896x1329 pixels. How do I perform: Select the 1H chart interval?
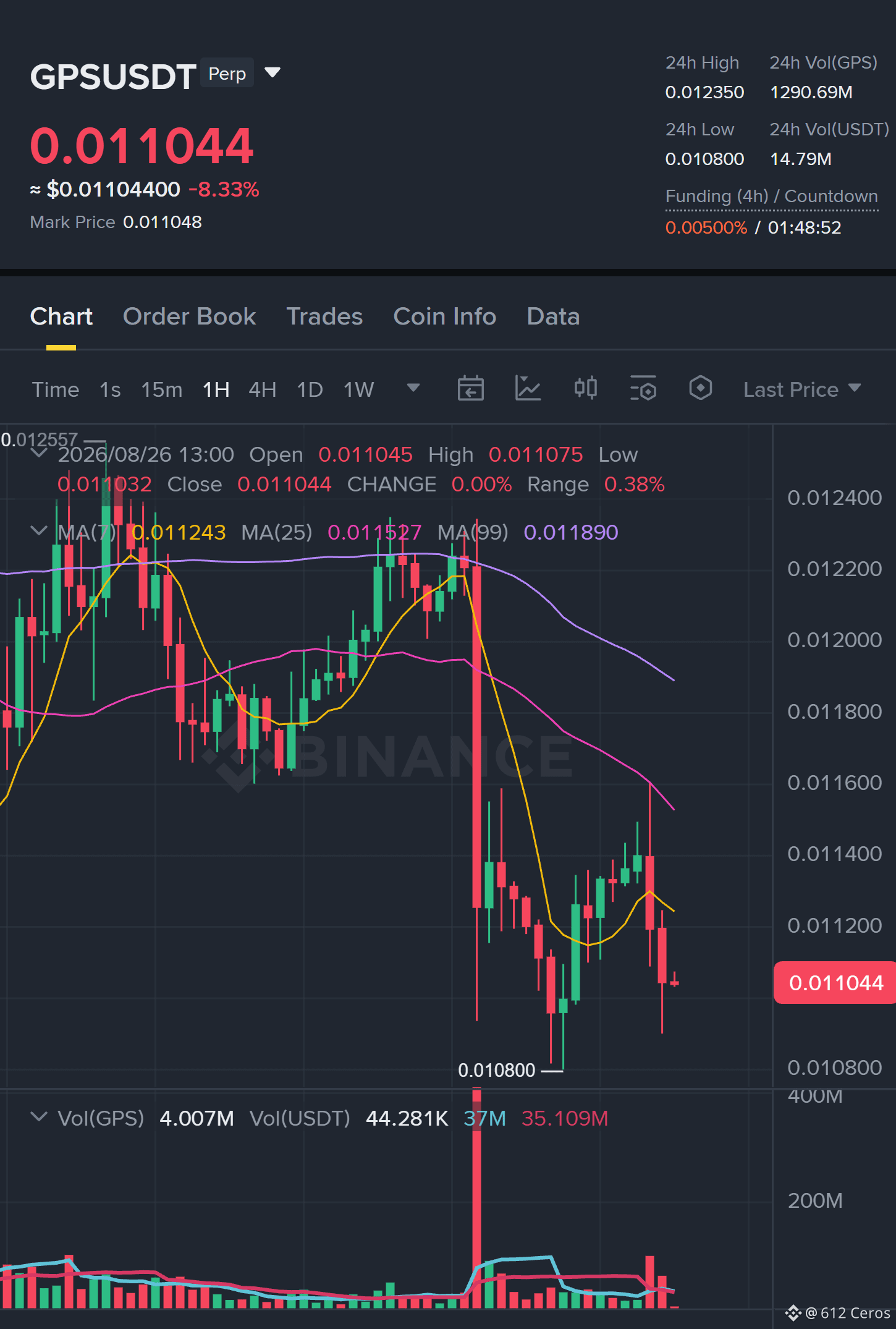216,389
